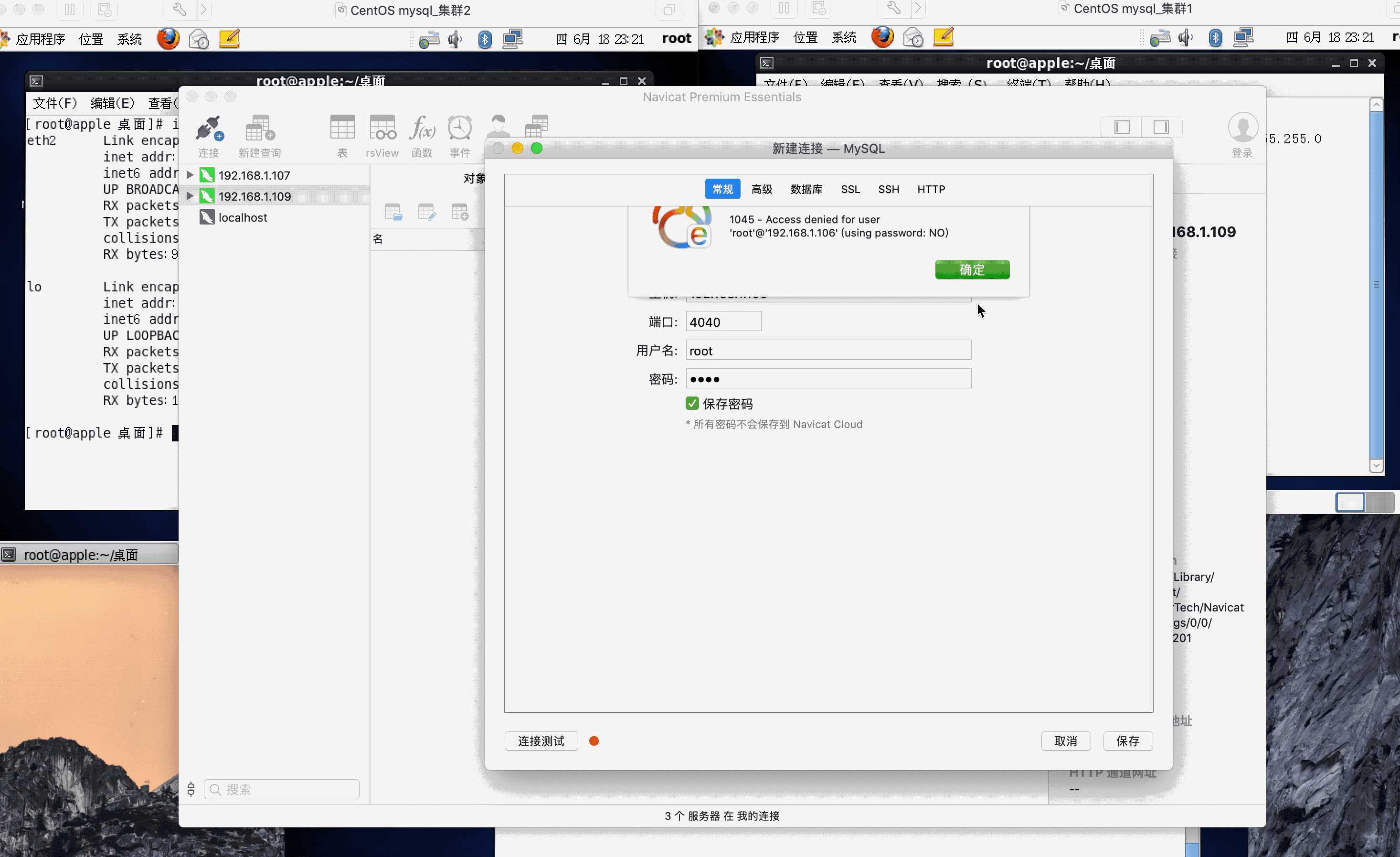1400x857 pixels.
Task: Toggle the right pane layout button
Action: click(x=1161, y=127)
